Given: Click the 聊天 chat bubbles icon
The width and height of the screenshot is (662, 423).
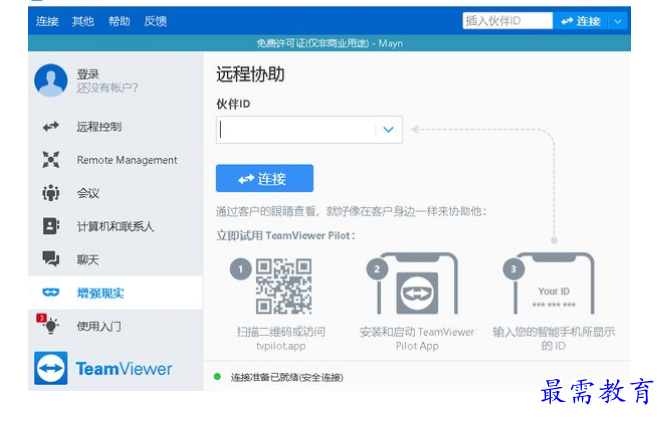Looking at the screenshot, I should 51,259.
